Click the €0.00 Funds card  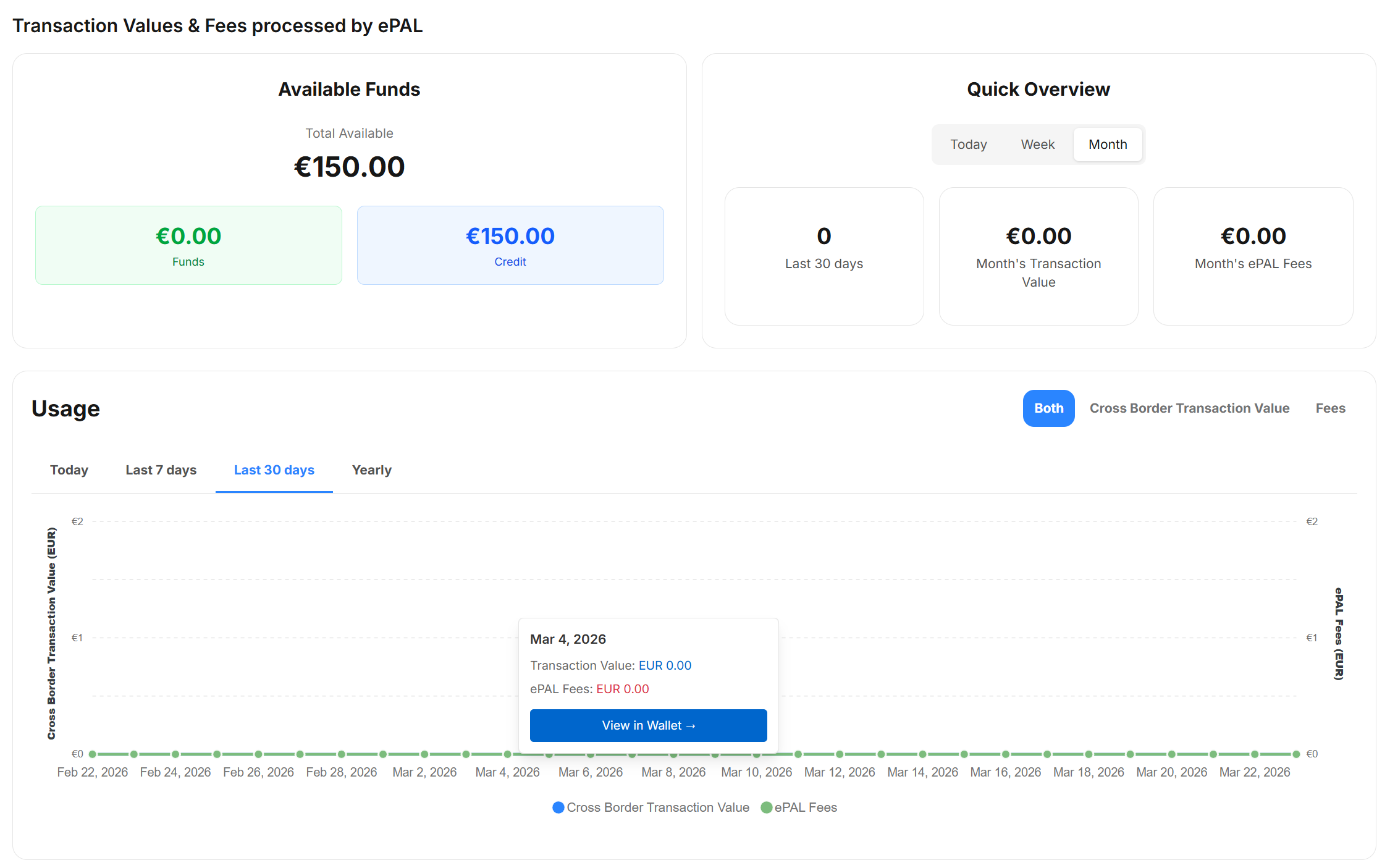[x=188, y=245]
